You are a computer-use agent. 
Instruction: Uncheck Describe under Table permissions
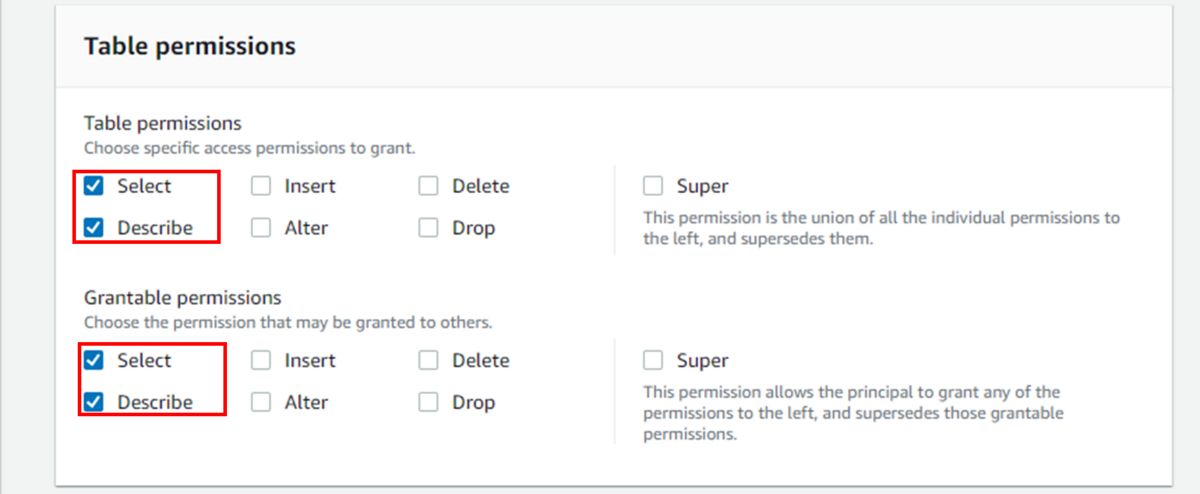pyautogui.click(x=94, y=228)
